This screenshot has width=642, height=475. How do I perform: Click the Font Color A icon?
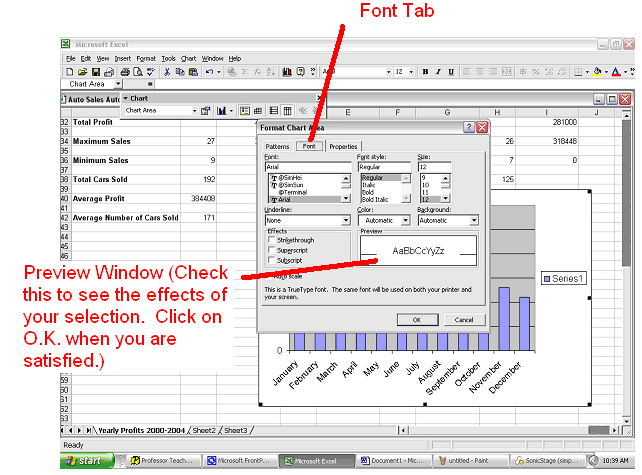pyautogui.click(x=616, y=72)
